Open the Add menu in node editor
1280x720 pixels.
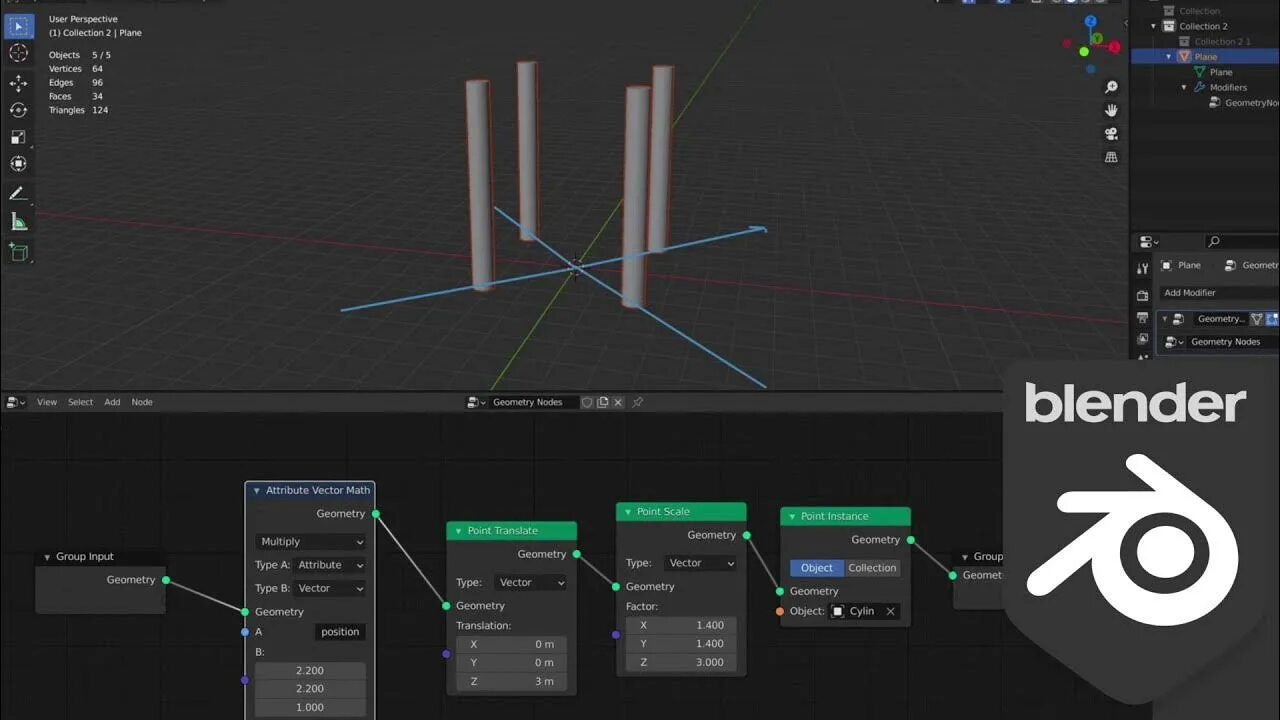pyautogui.click(x=112, y=402)
